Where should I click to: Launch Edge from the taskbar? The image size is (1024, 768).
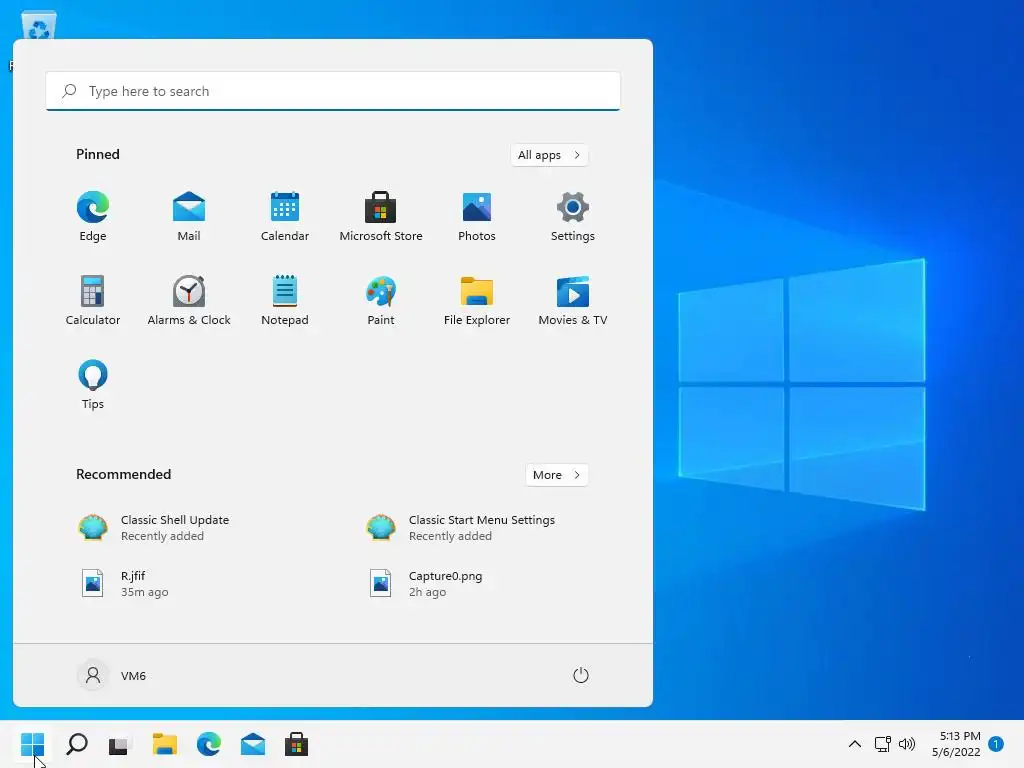[208, 744]
